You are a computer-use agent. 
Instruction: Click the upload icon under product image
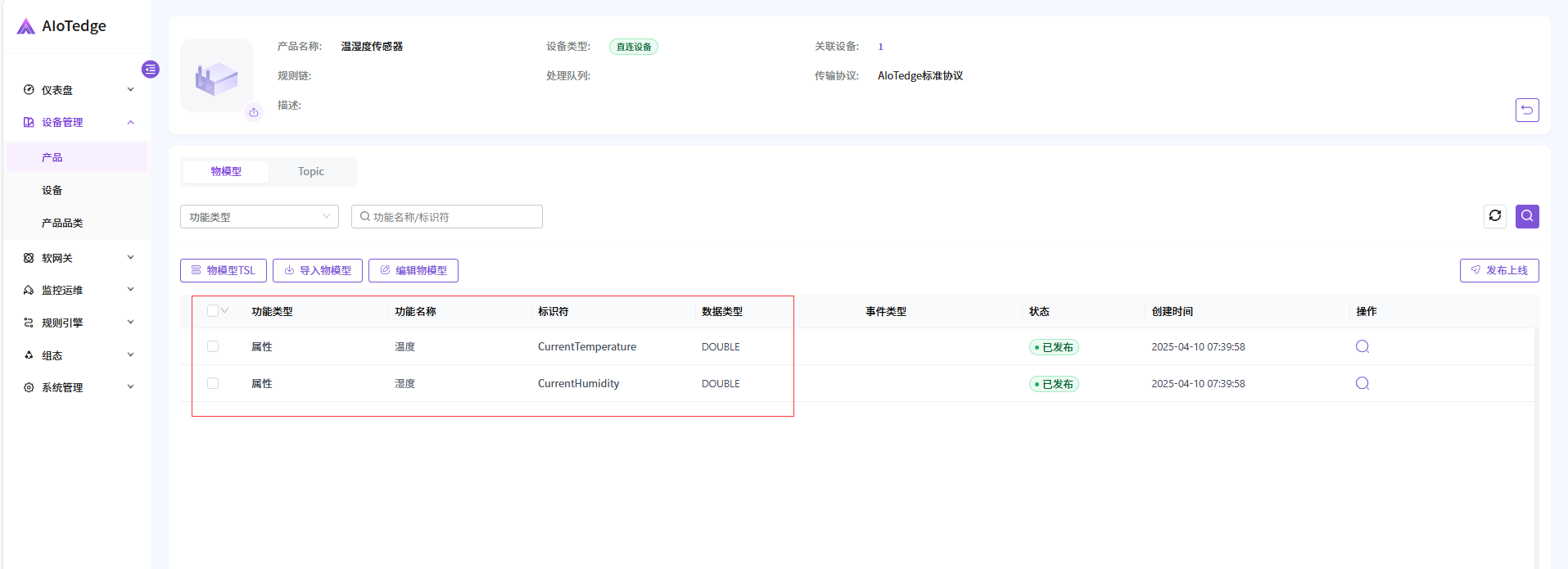click(254, 113)
